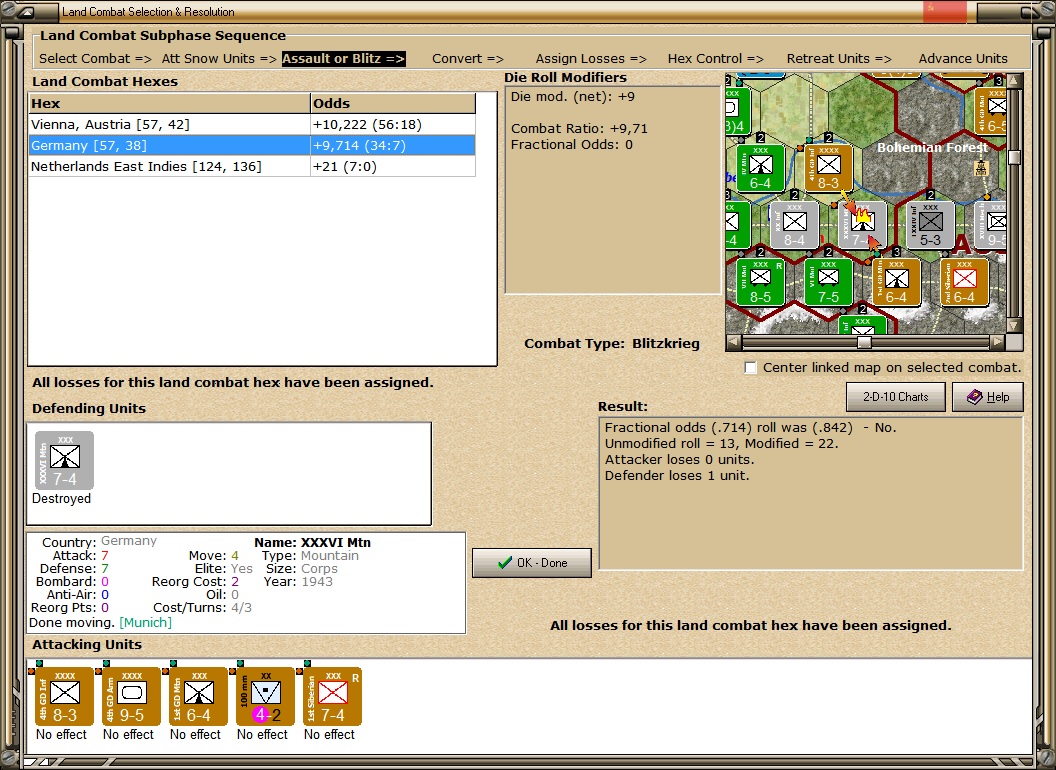Enable Center linked map on selected combat
Image resolution: width=1056 pixels, height=770 pixels.
coord(750,367)
